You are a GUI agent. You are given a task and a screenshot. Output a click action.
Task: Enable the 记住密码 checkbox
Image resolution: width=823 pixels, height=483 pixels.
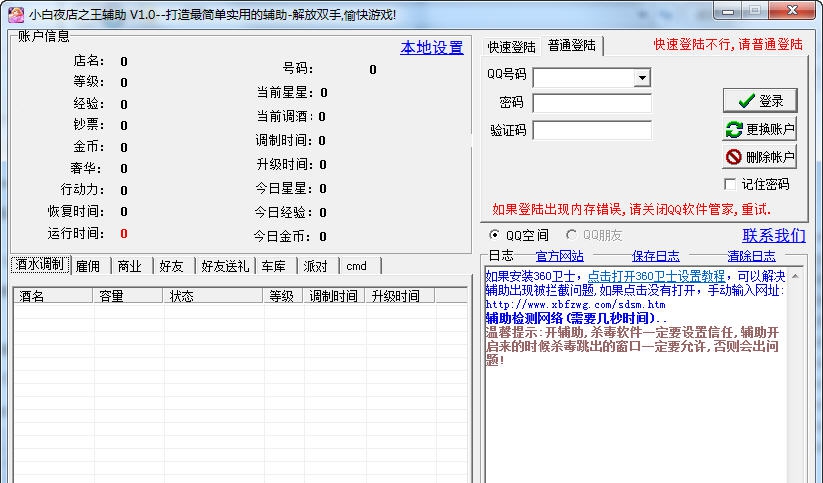730,184
